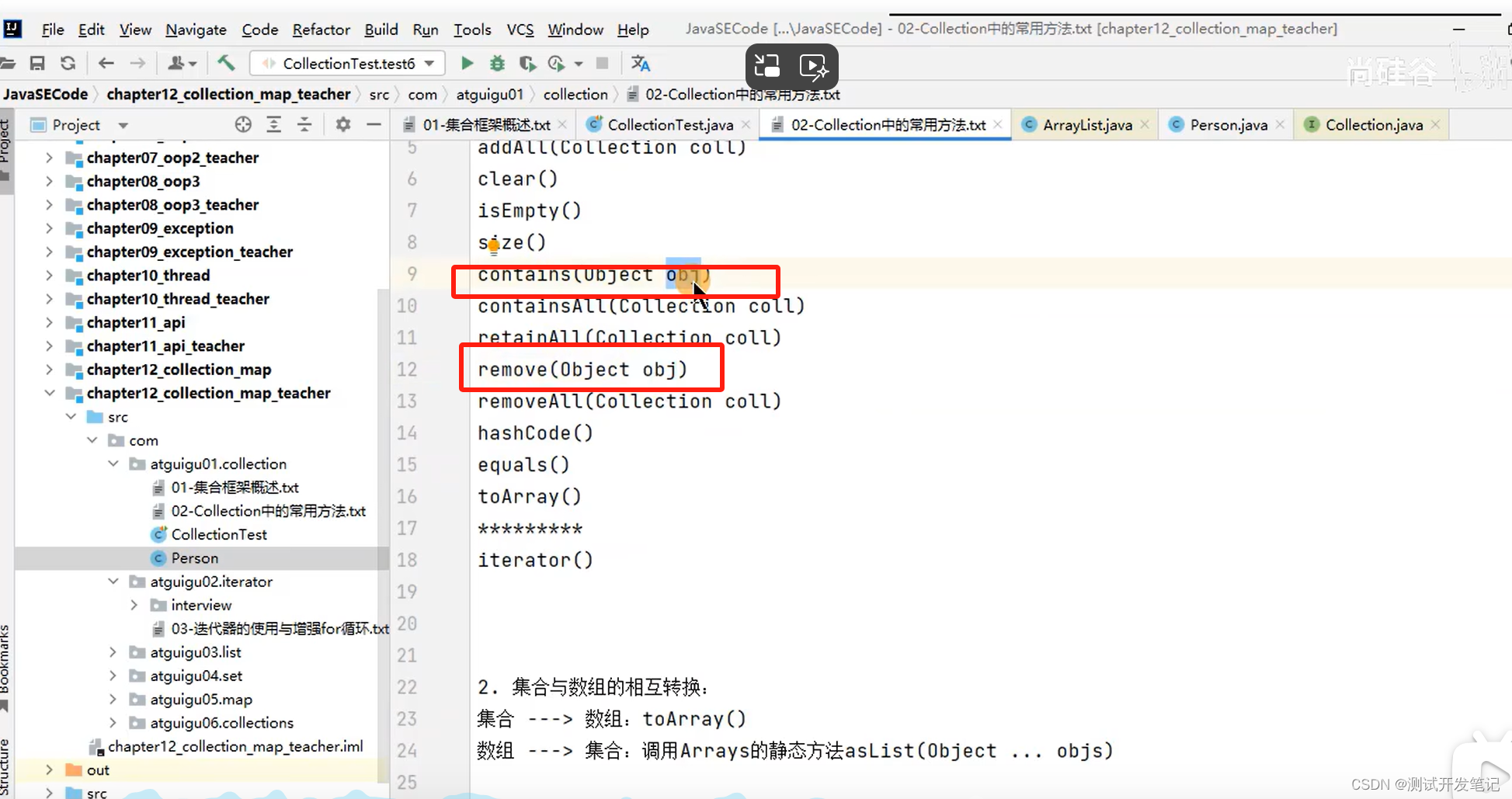Expand atguigu03.list package
The width and height of the screenshot is (1512, 799).
tap(113, 652)
